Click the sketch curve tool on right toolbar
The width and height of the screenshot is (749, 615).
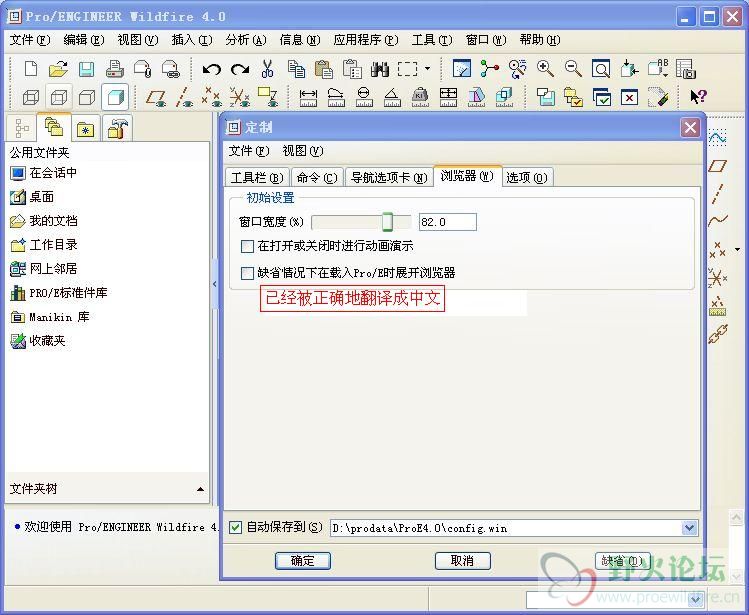click(x=717, y=138)
